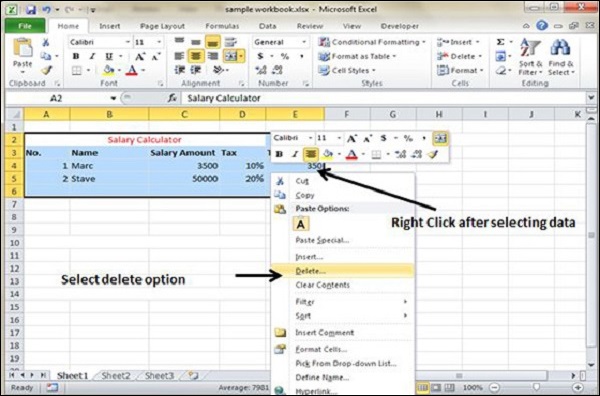Click the Save icon in quick access toolbar
This screenshot has width=600, height=396.
(x=31, y=9)
